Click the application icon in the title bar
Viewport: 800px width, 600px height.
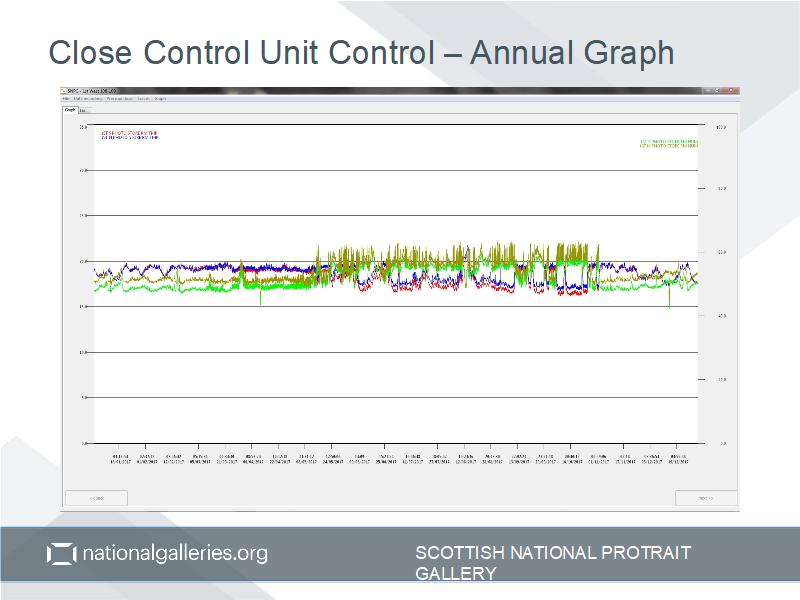pyautogui.click(x=65, y=91)
